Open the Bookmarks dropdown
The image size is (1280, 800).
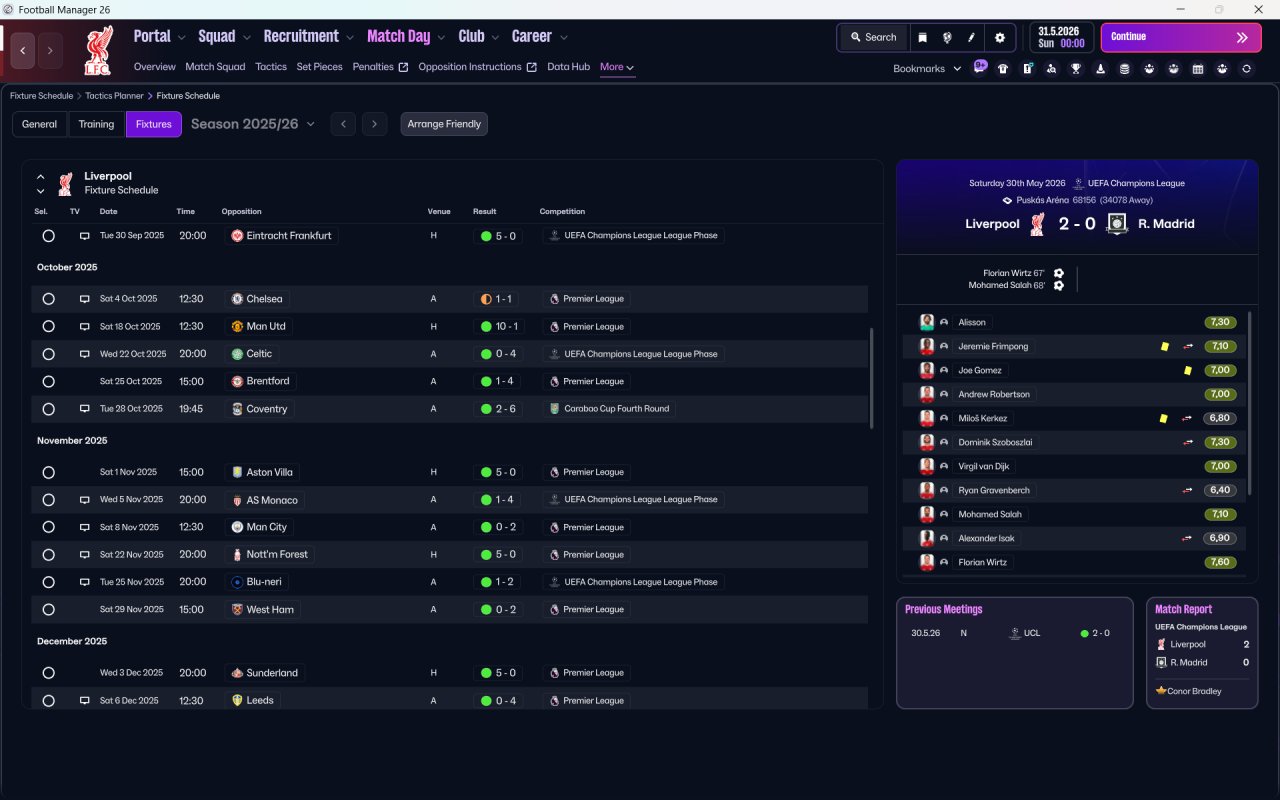[x=927, y=69]
